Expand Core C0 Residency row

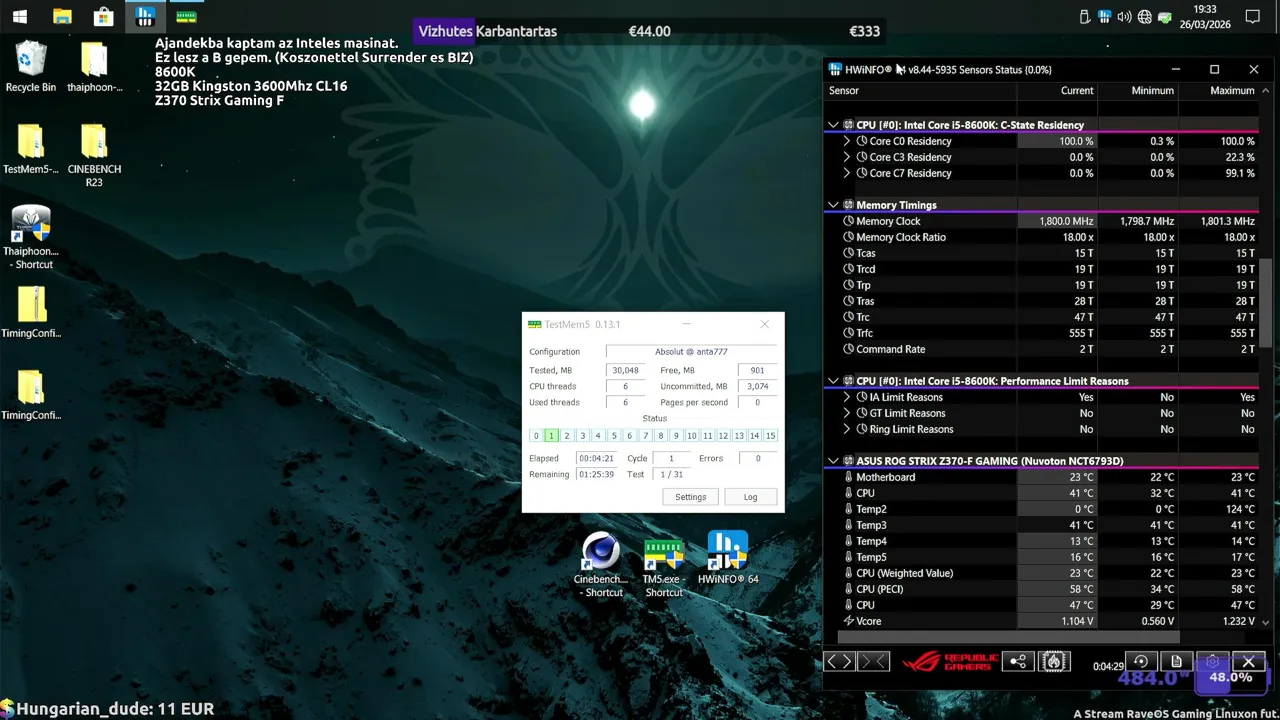pos(847,141)
